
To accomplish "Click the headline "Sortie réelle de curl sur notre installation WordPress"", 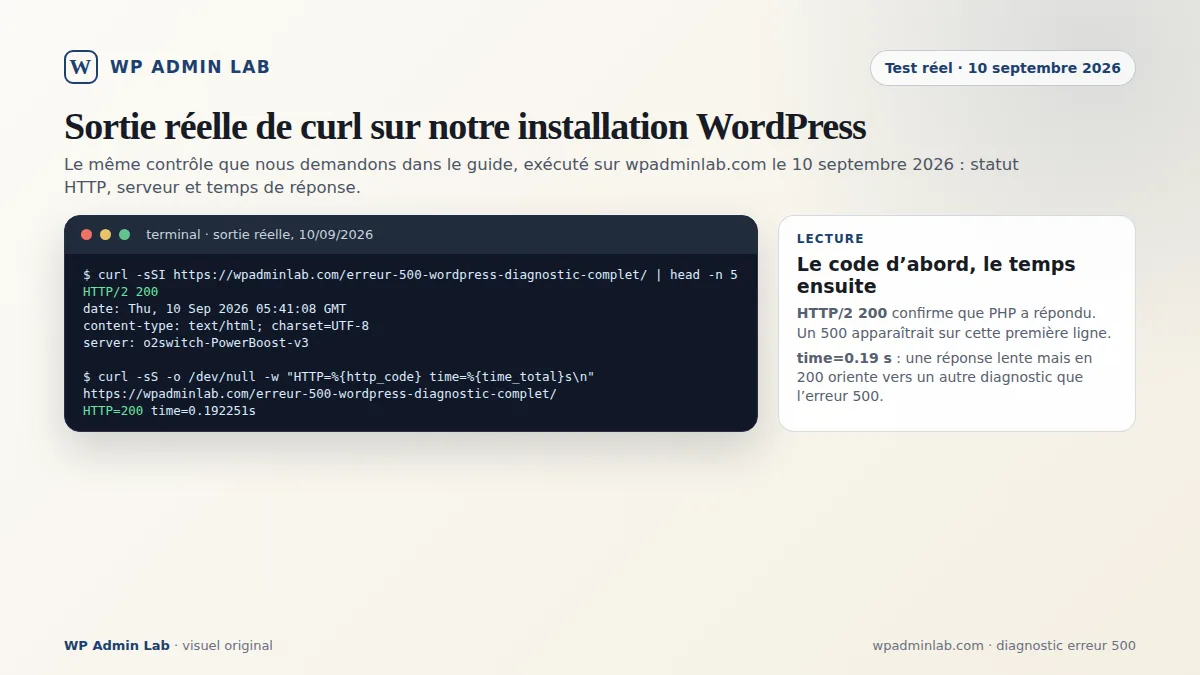I will (x=465, y=127).
